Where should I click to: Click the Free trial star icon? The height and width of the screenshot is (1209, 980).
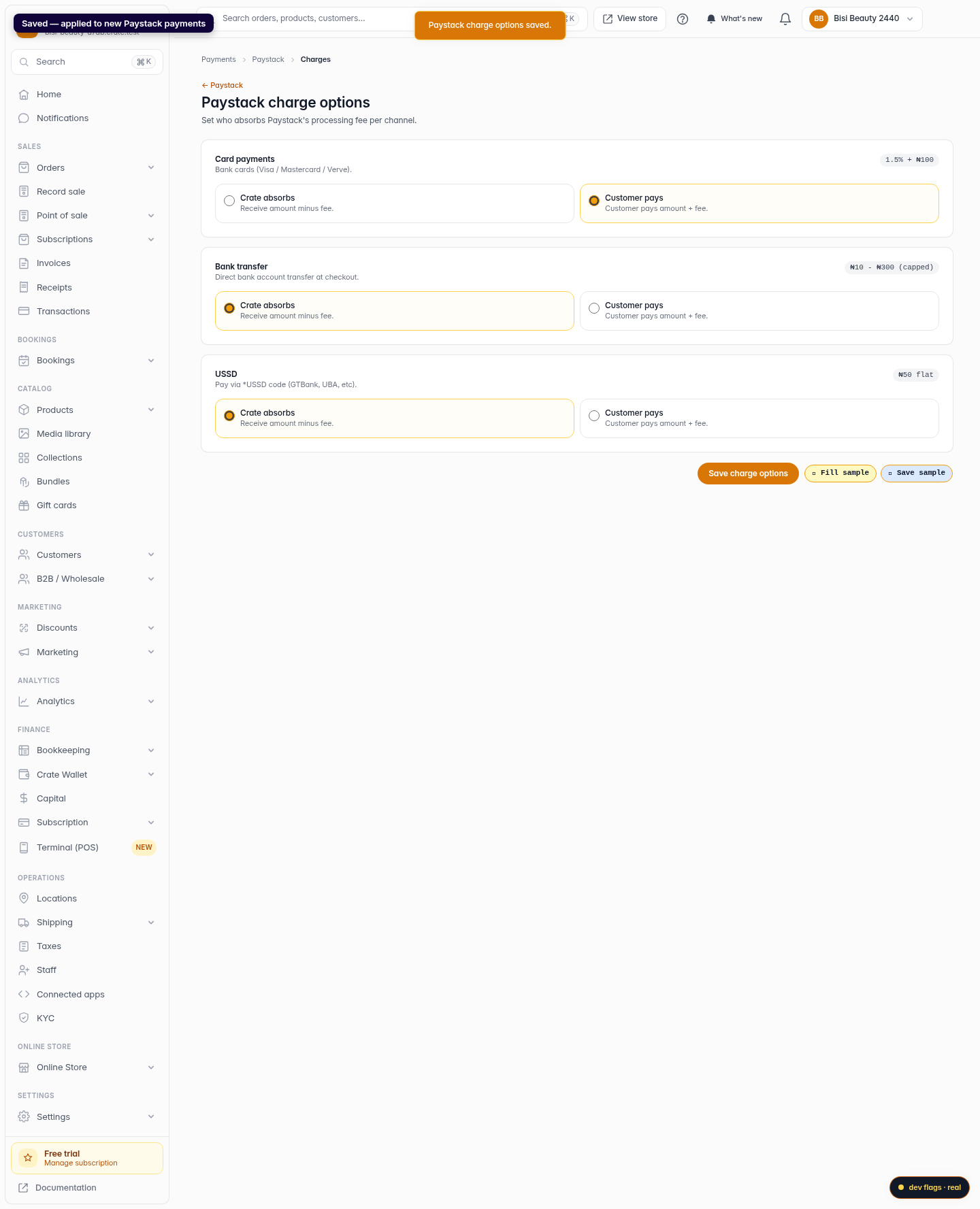28,1158
